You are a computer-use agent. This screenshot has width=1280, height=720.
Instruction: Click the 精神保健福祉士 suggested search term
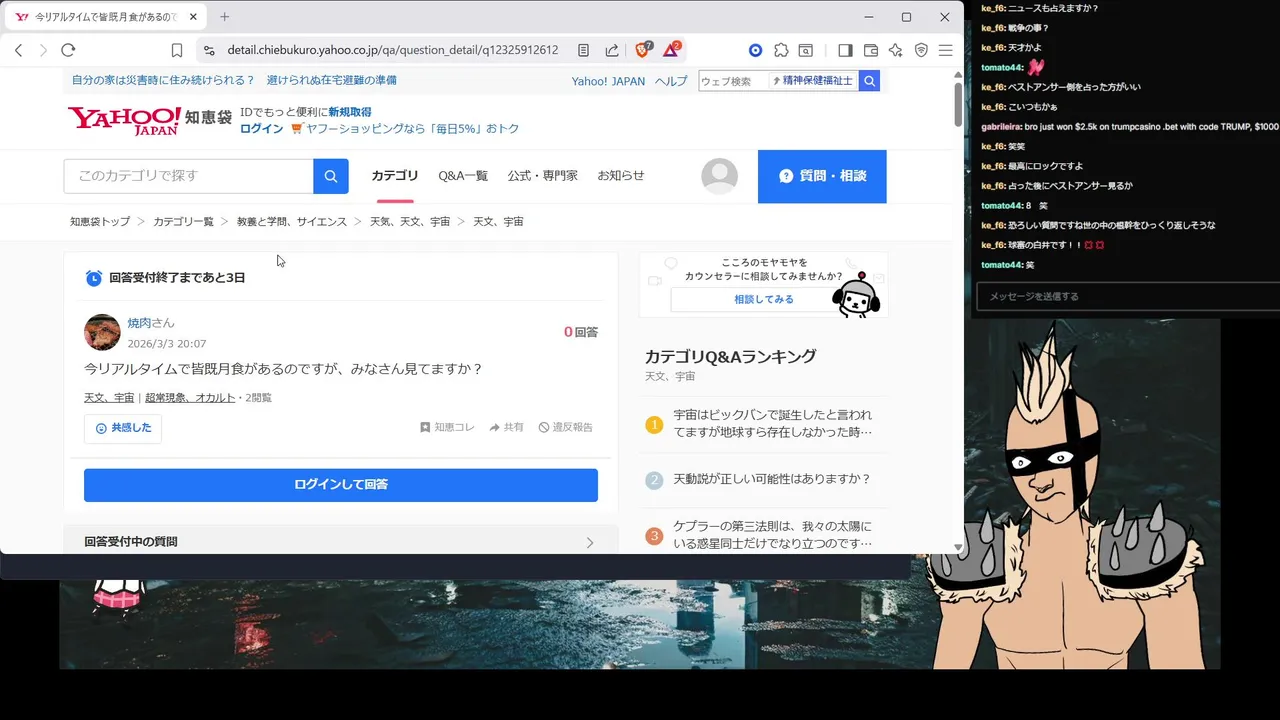(x=814, y=81)
